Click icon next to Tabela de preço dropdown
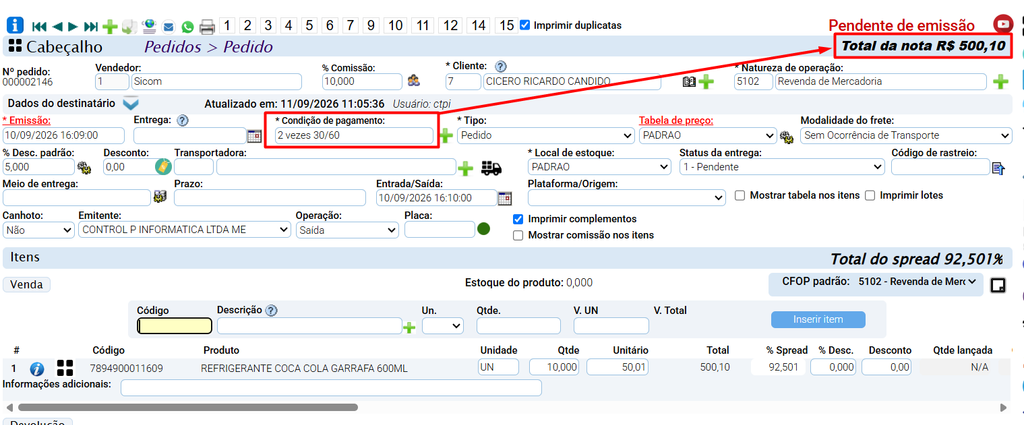This screenshot has width=1024, height=425. 787,136
